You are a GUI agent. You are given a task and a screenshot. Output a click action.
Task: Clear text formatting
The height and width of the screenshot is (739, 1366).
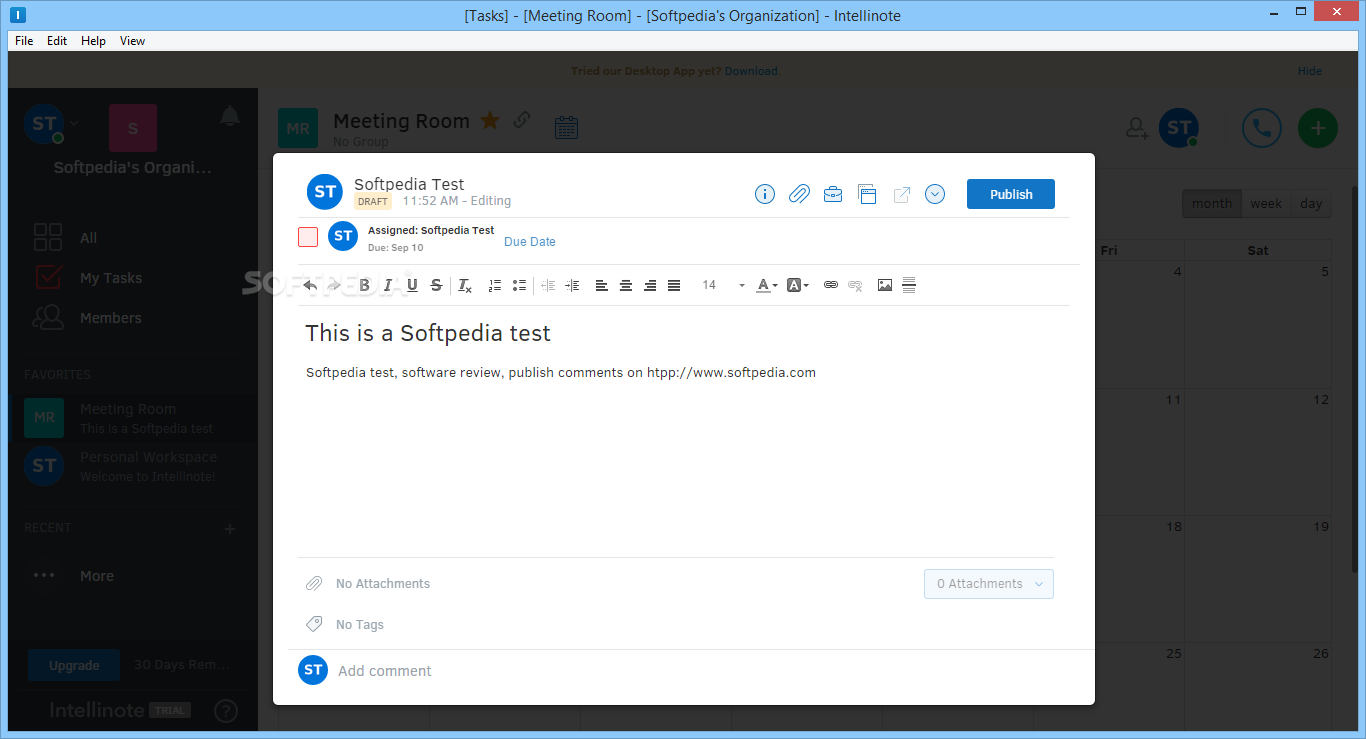click(465, 286)
